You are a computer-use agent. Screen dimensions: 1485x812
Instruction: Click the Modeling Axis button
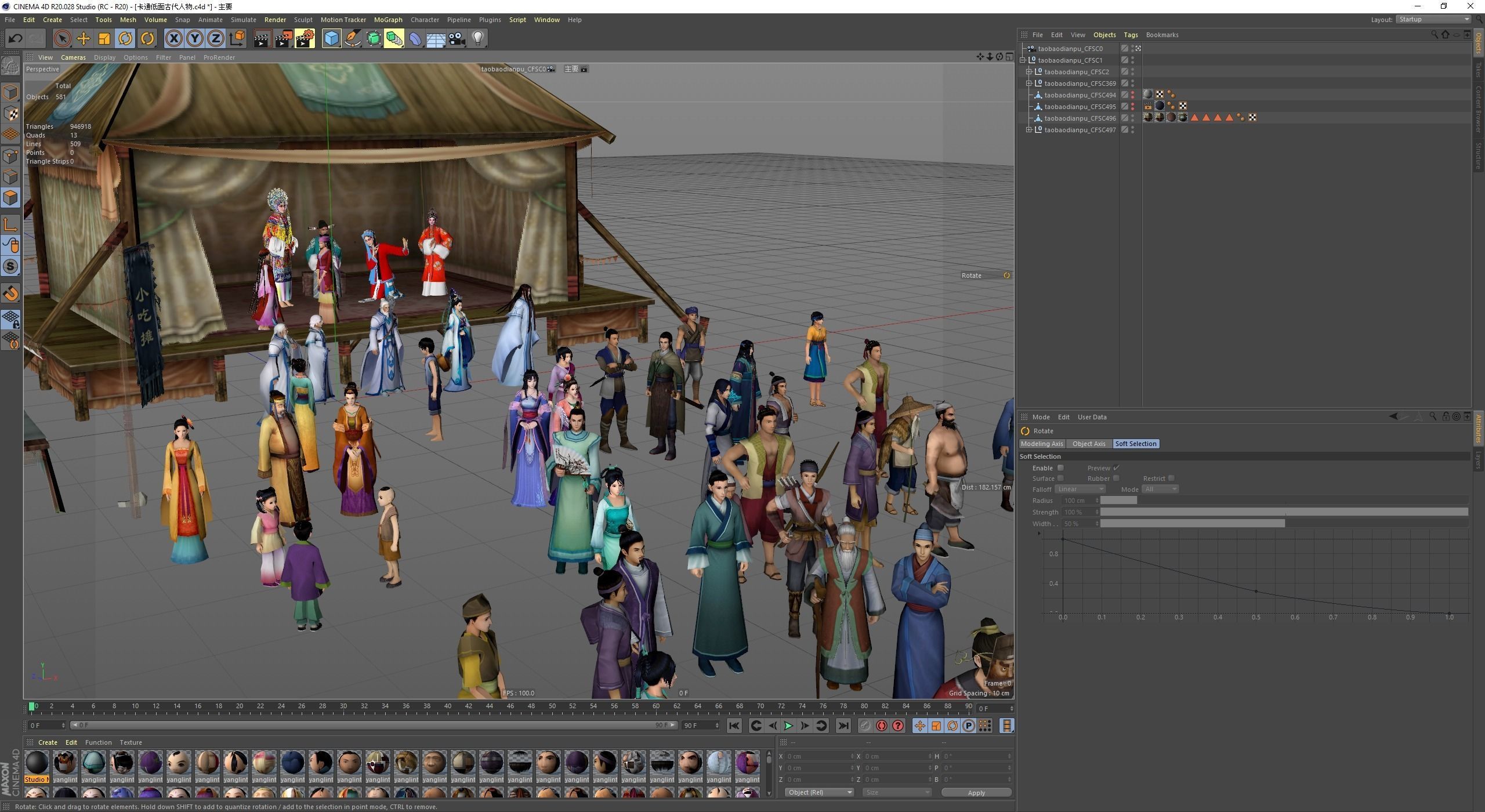point(1042,444)
